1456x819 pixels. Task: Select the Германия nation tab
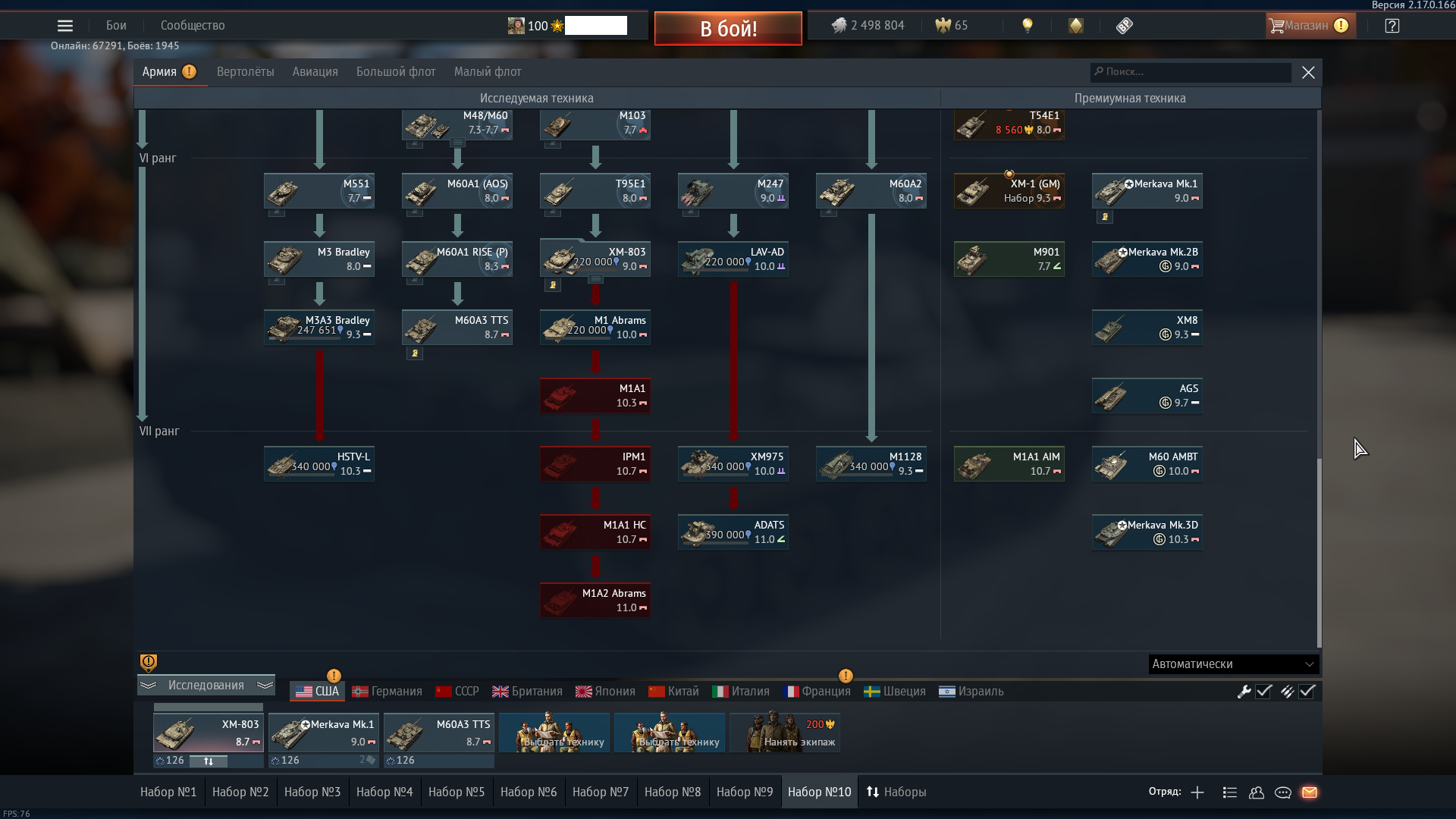tap(388, 692)
